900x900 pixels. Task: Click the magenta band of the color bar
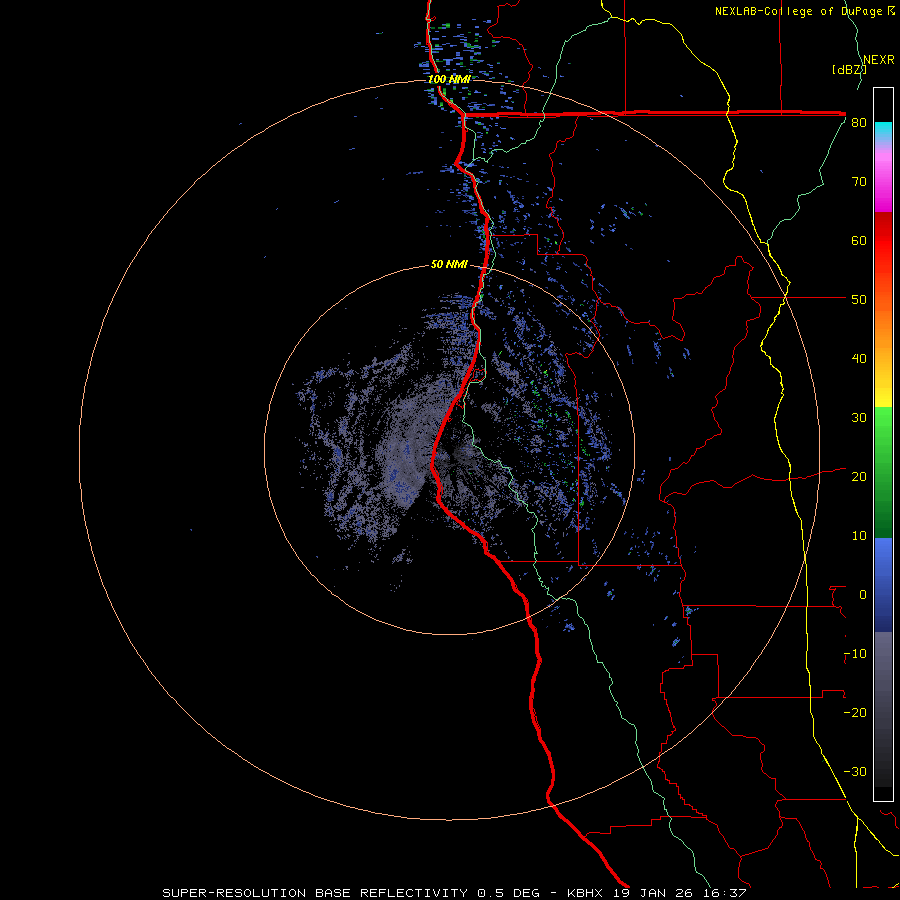[883, 184]
